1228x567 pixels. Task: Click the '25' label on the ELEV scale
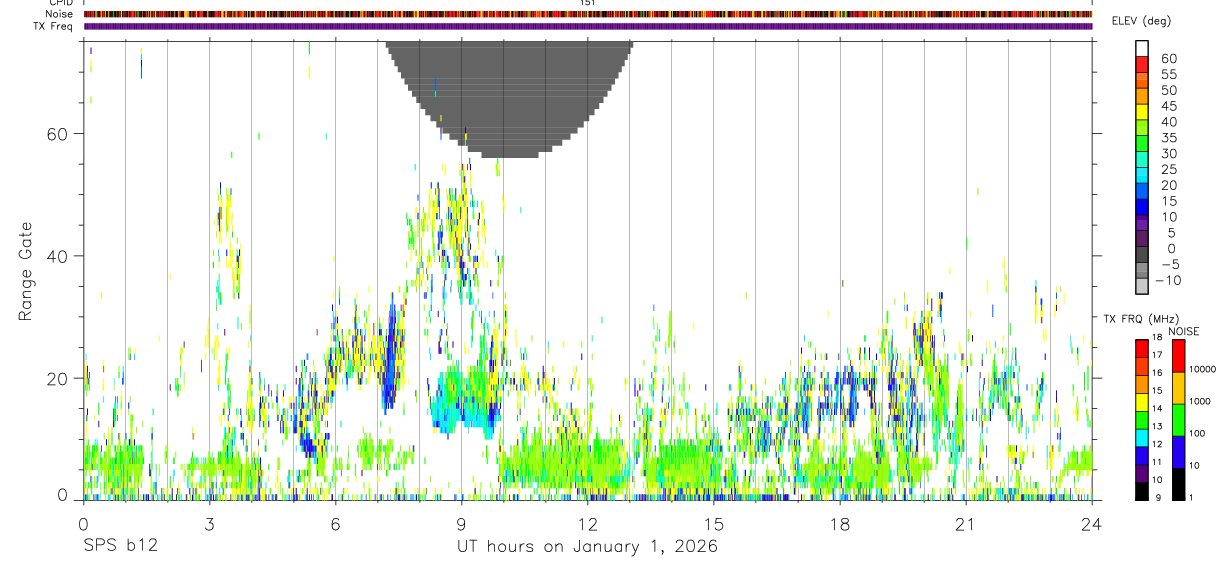tap(1169, 169)
